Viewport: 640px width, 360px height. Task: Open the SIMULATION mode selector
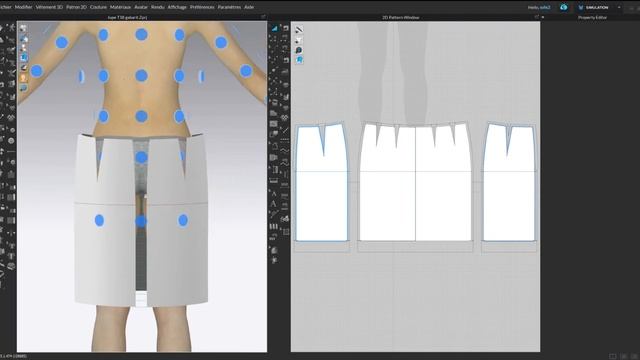(x=594, y=7)
